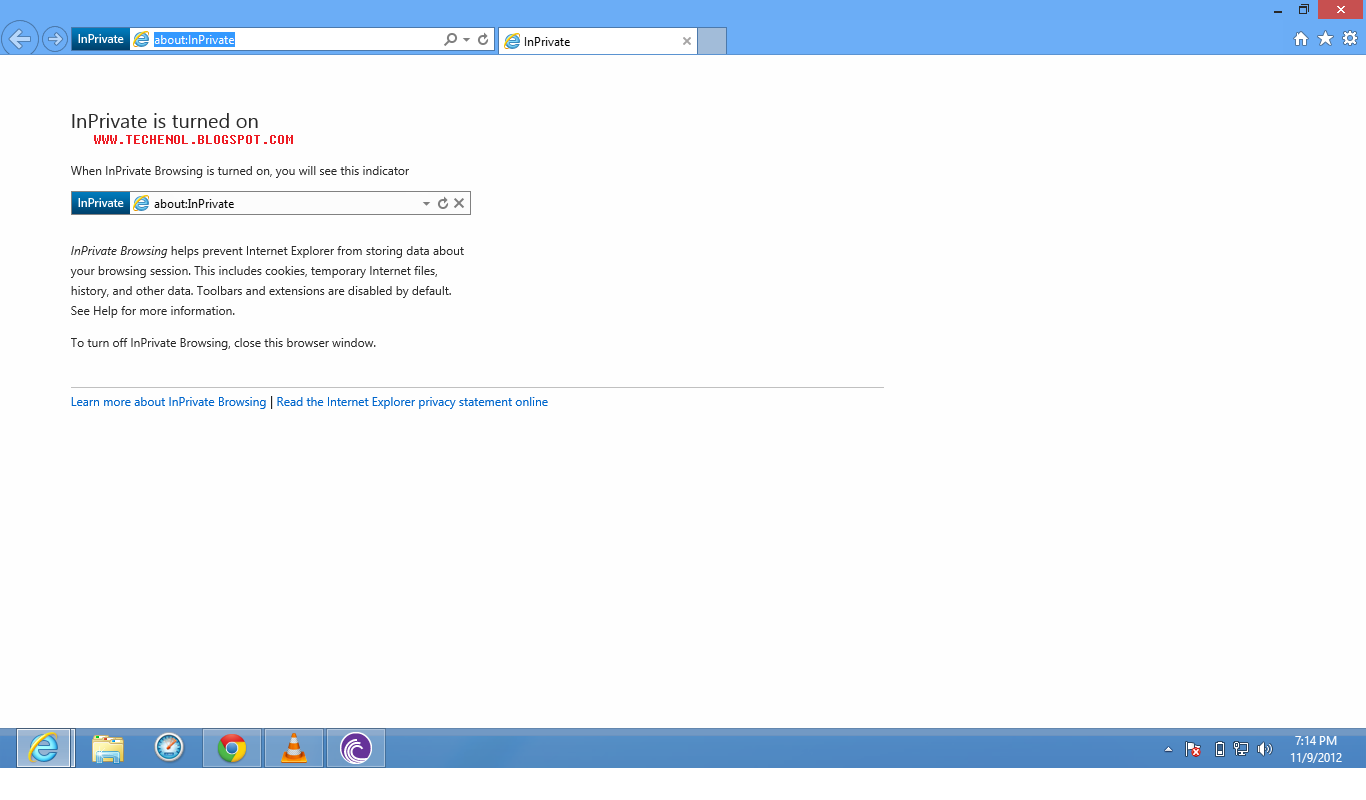Click the Refresh icon in address bar
This screenshot has width=1366, height=800.
click(483, 39)
